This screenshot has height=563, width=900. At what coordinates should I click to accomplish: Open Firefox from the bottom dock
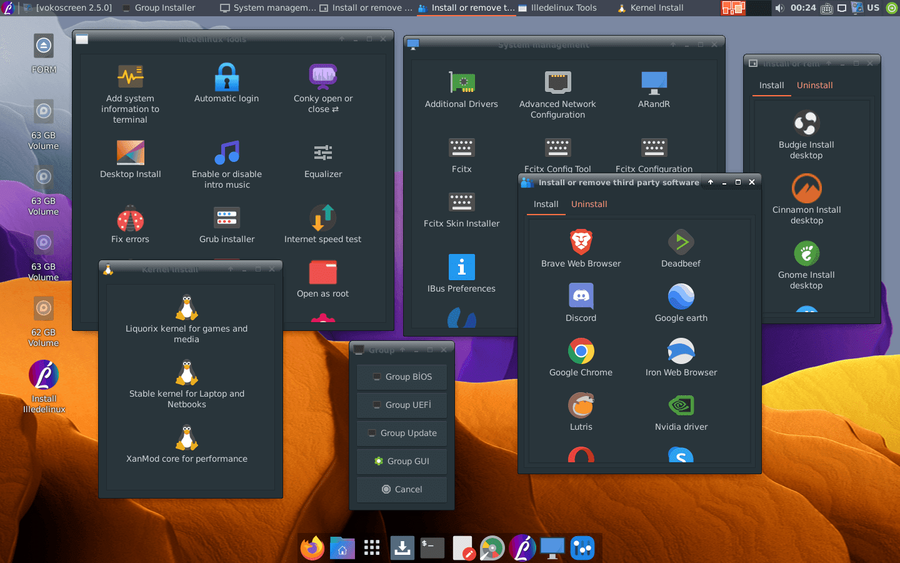click(312, 548)
